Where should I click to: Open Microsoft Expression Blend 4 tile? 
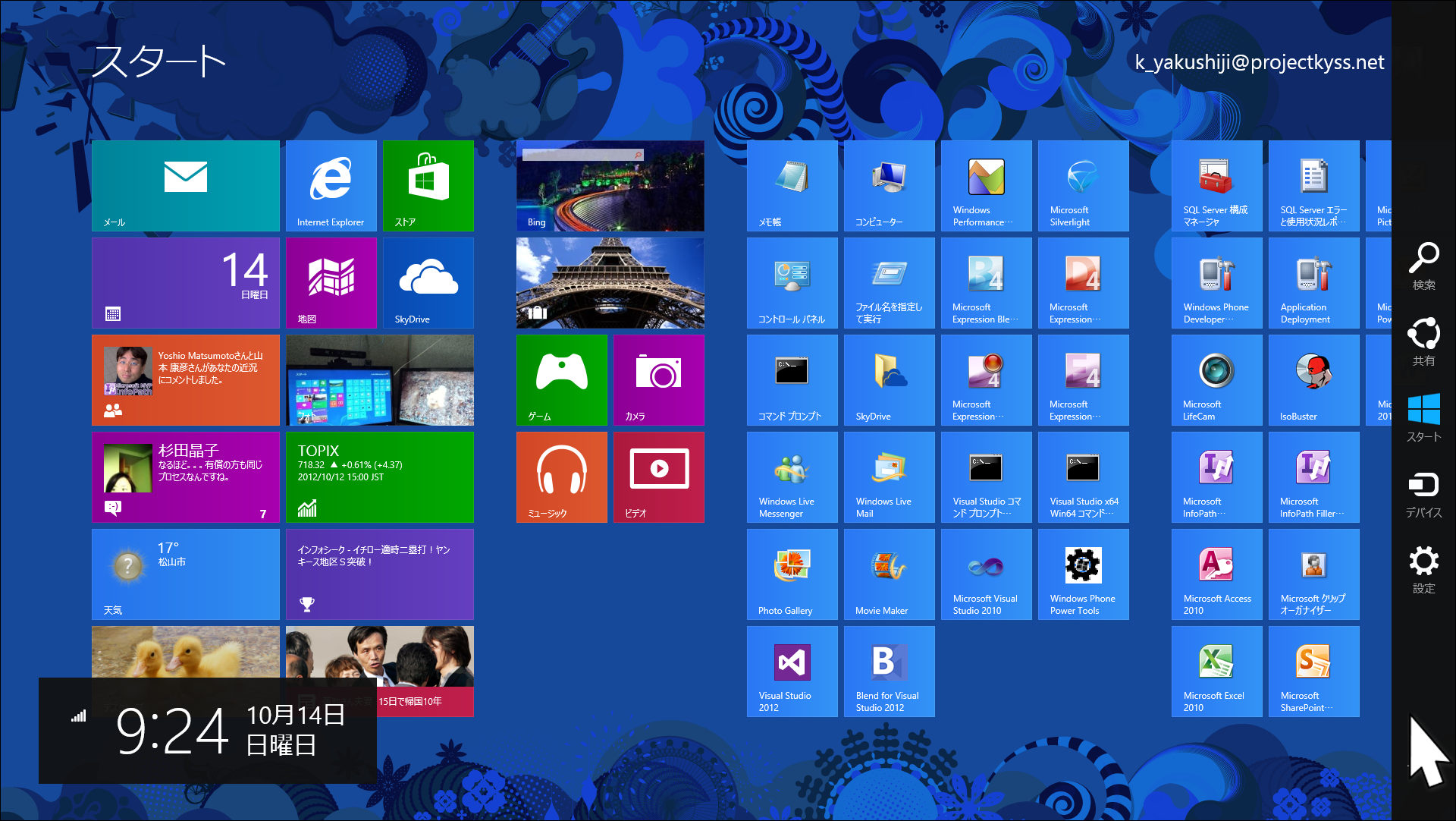point(987,283)
